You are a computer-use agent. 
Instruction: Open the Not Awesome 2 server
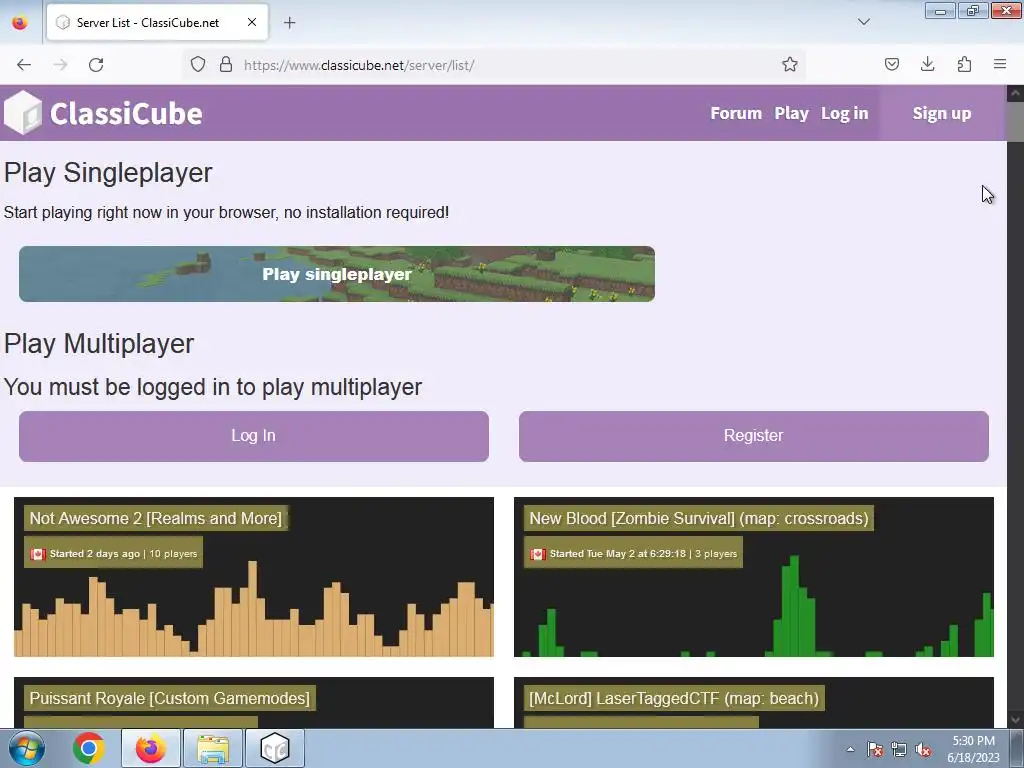155,519
